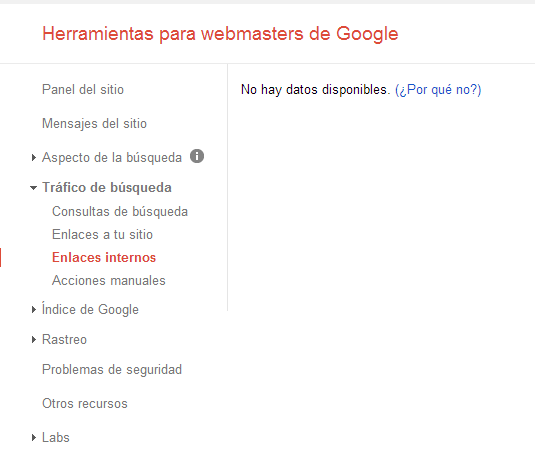This screenshot has height=465, width=535.
Task: Select Consultas de búsqueda
Action: click(x=120, y=212)
